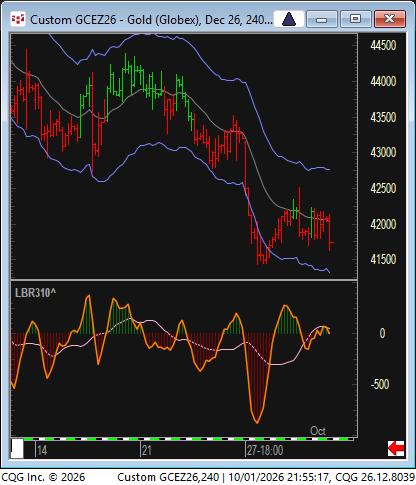Click the 43500 price scale label
Viewport: 416px width, 485px height.
383,117
